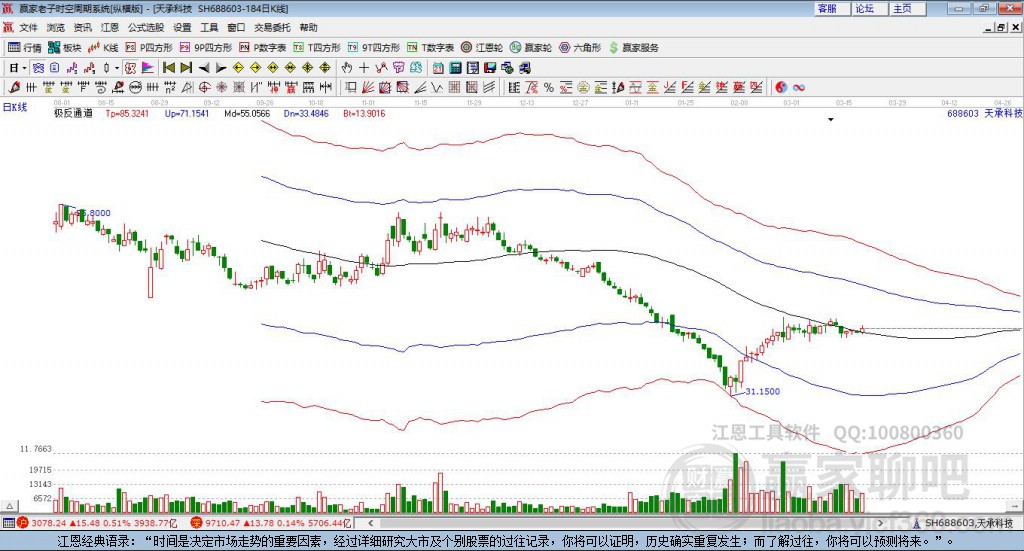Image resolution: width=1024 pixels, height=551 pixels.
Task: Open the 帮助 menu
Action: point(308,27)
